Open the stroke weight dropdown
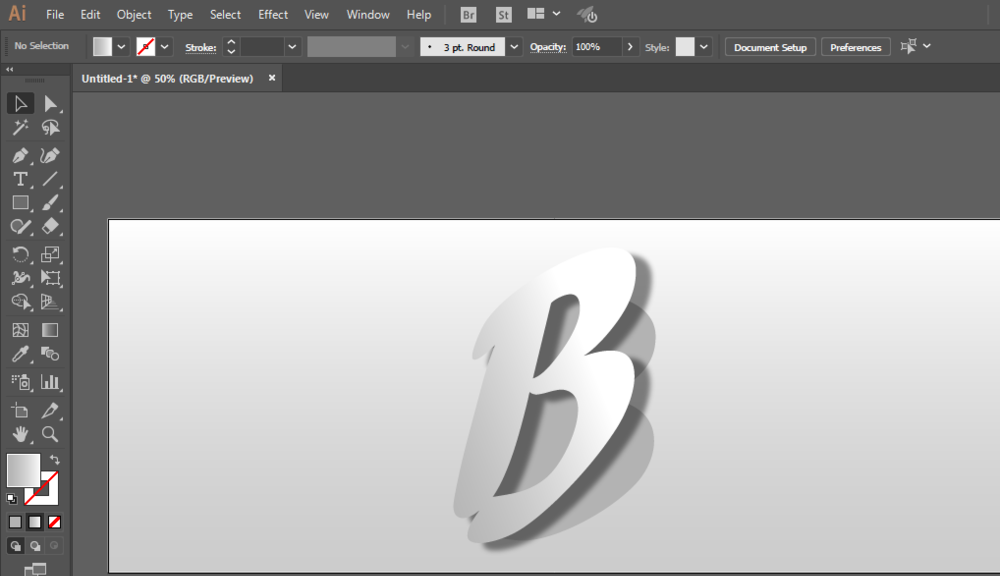Screen dimensions: 1000x576 (x=292, y=47)
